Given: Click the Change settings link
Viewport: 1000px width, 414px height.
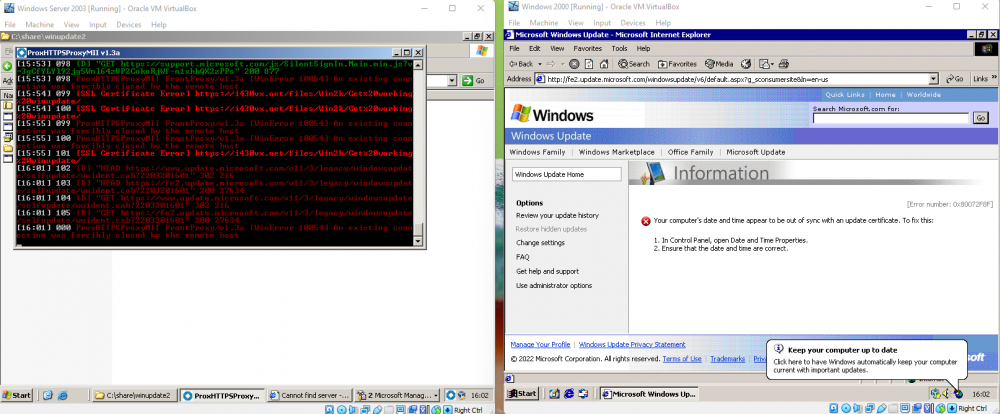Looking at the screenshot, I should [540, 243].
